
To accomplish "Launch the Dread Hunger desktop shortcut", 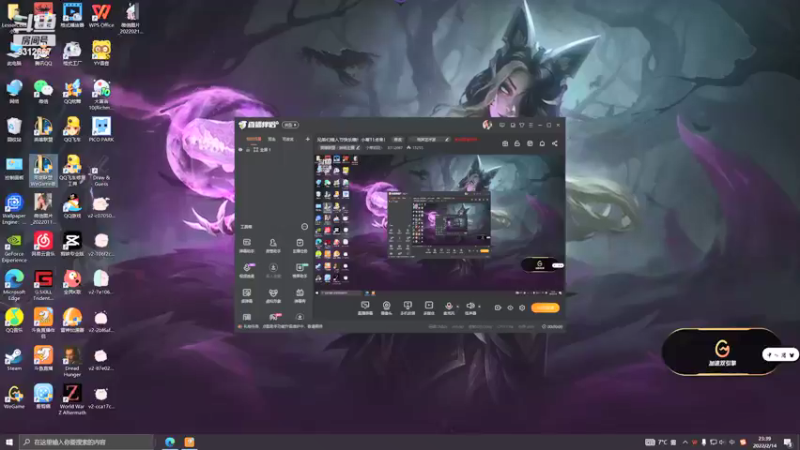I will pyautogui.click(x=72, y=362).
